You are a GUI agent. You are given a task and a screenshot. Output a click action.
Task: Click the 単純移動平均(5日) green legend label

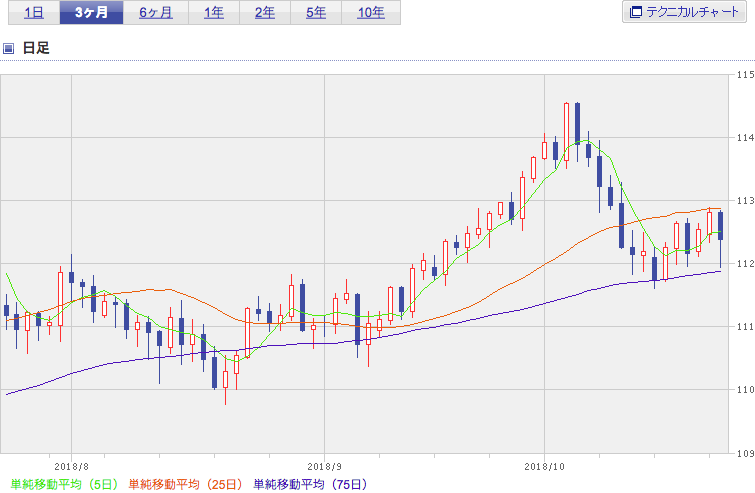click(x=64, y=484)
